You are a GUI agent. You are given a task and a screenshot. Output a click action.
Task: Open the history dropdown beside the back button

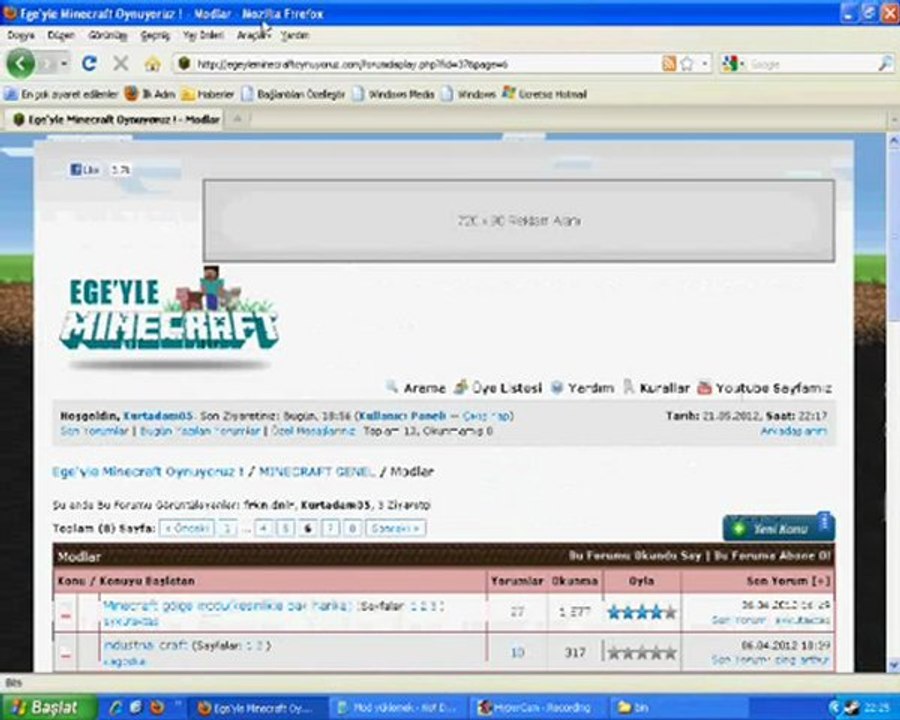coord(64,63)
